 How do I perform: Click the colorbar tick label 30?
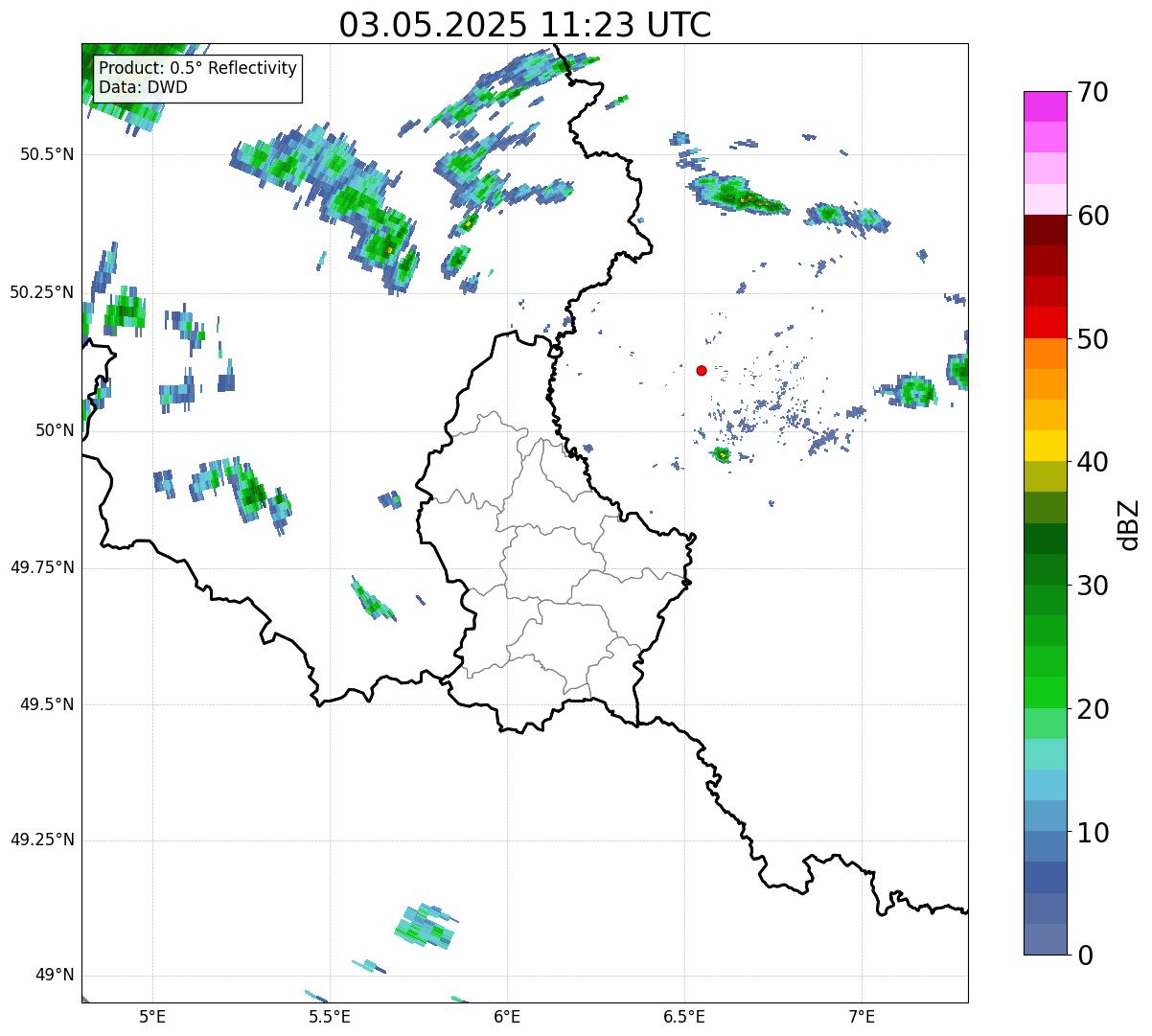pos(1093,585)
